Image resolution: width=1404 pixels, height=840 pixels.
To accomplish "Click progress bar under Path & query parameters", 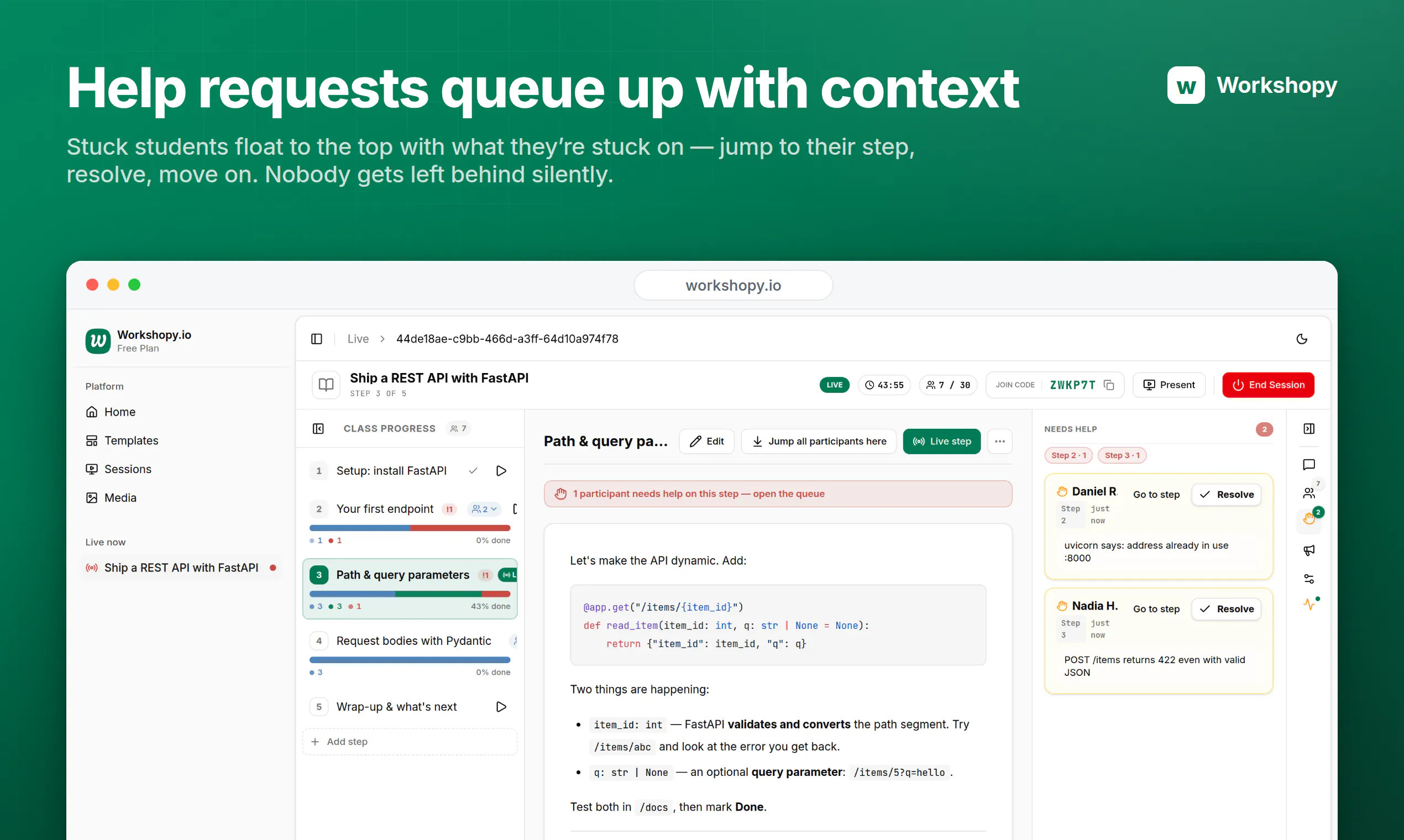I will pyautogui.click(x=410, y=594).
